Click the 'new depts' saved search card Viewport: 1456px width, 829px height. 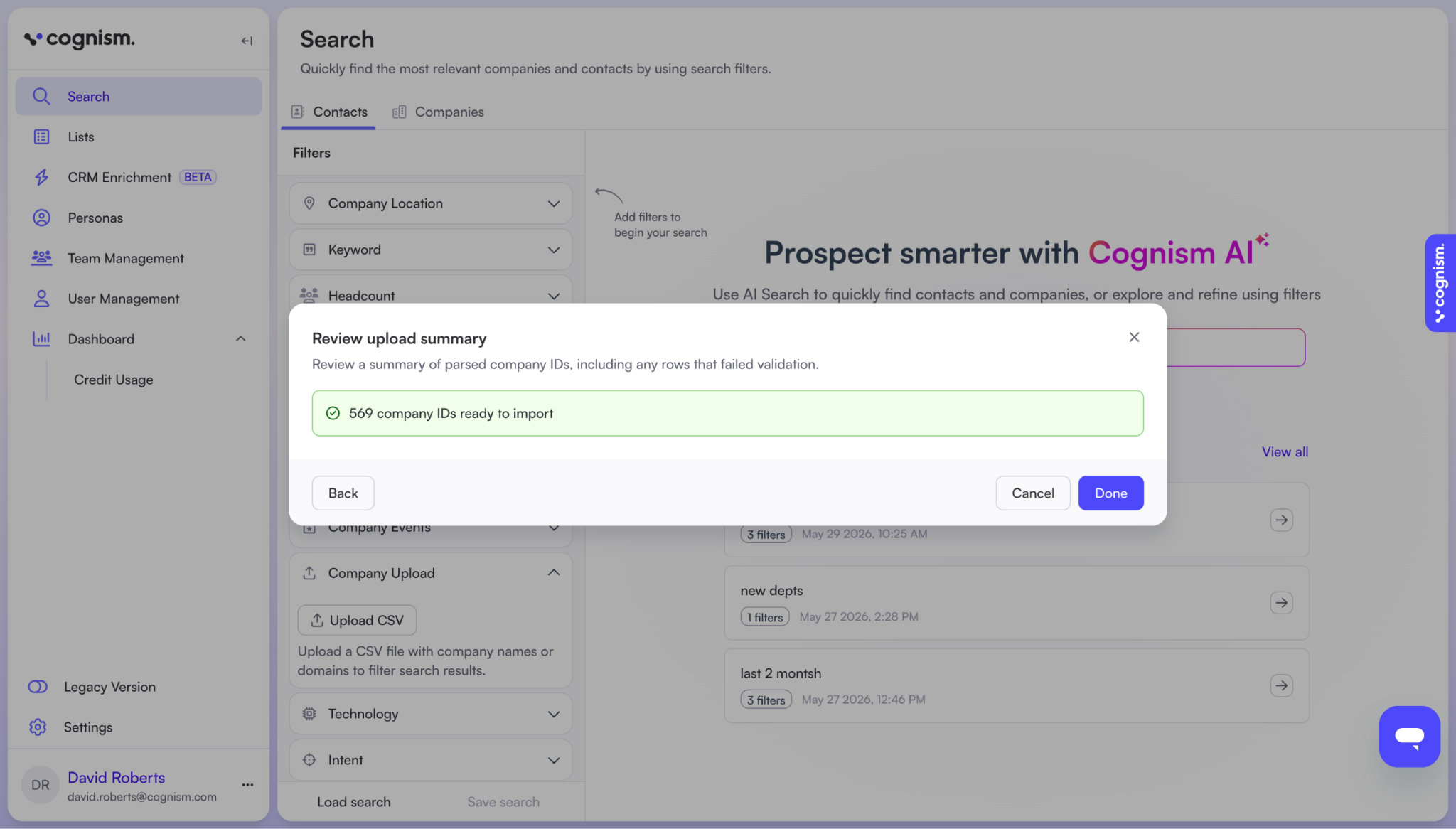pos(1017,603)
